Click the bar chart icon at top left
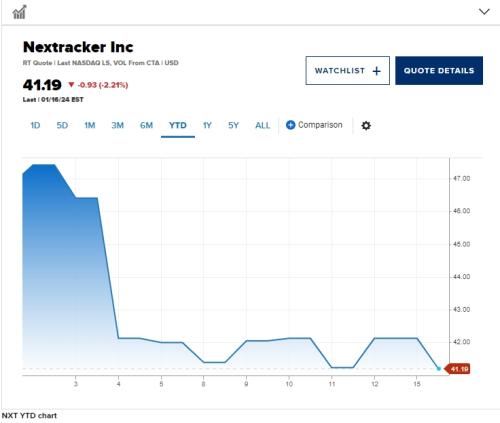 coord(19,12)
